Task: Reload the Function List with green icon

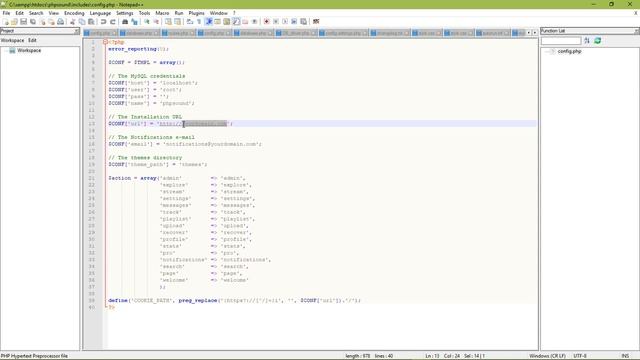Action: (598, 40)
